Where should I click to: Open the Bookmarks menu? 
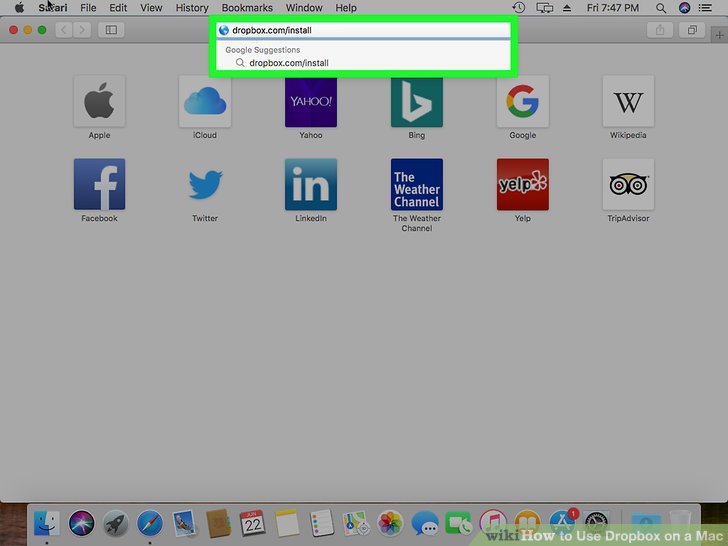247,8
